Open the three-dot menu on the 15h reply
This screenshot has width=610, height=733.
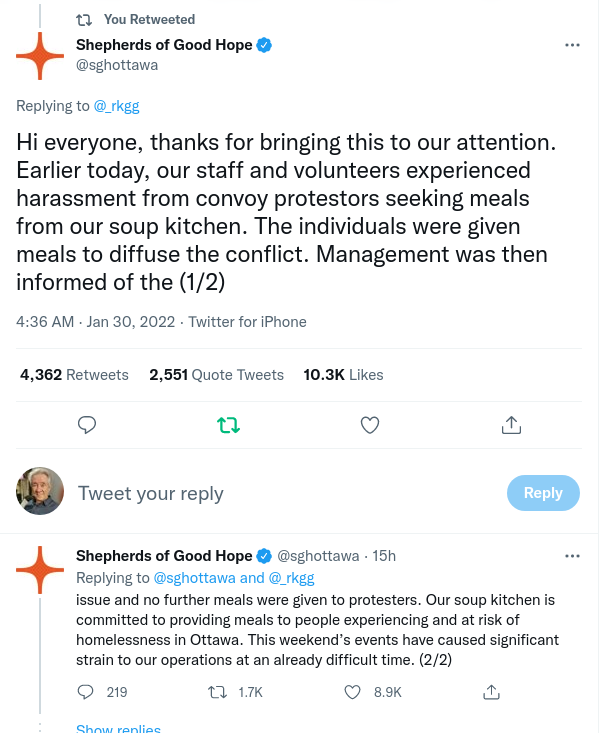point(572,556)
